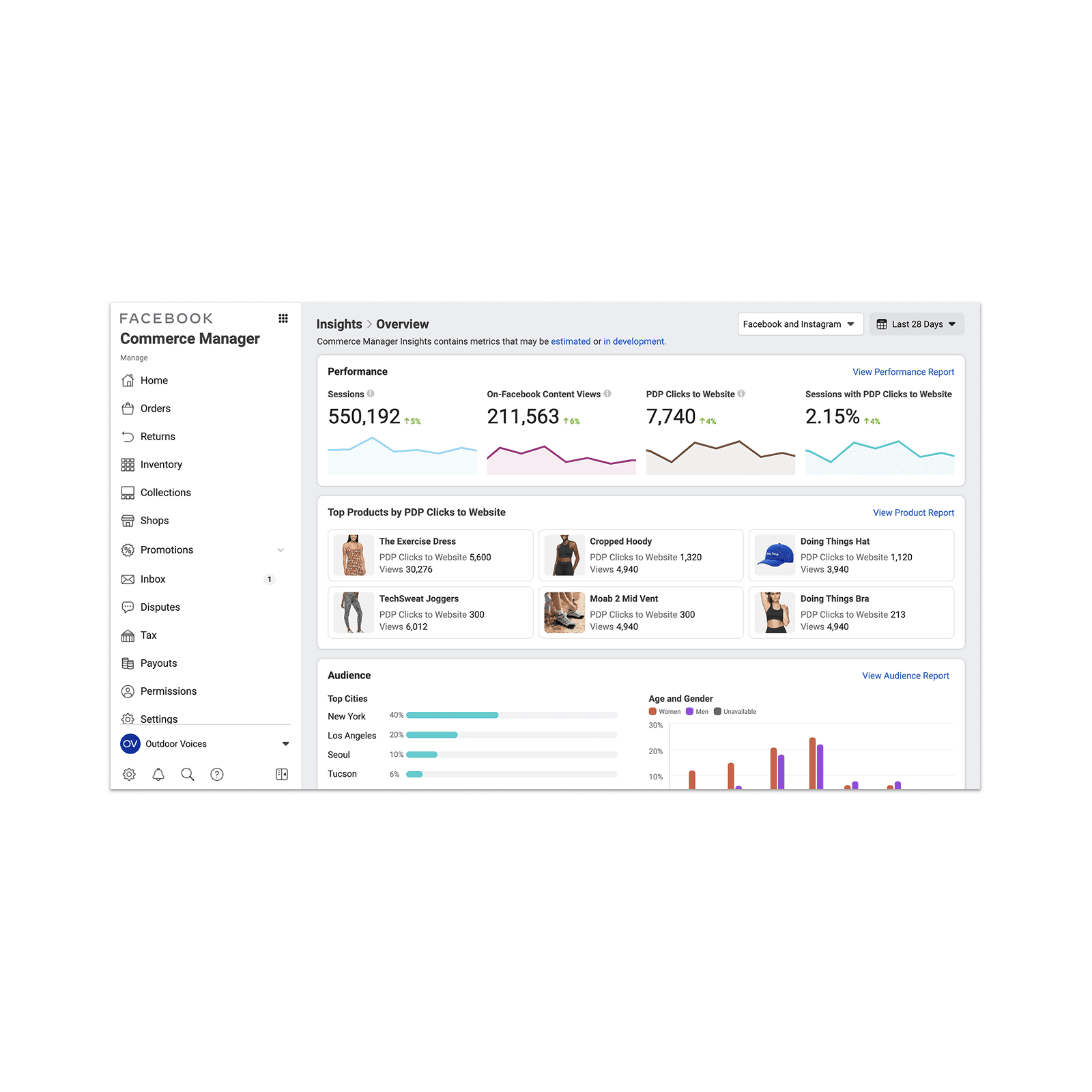Click View Performance Report link
1092x1092 pixels.
904,372
